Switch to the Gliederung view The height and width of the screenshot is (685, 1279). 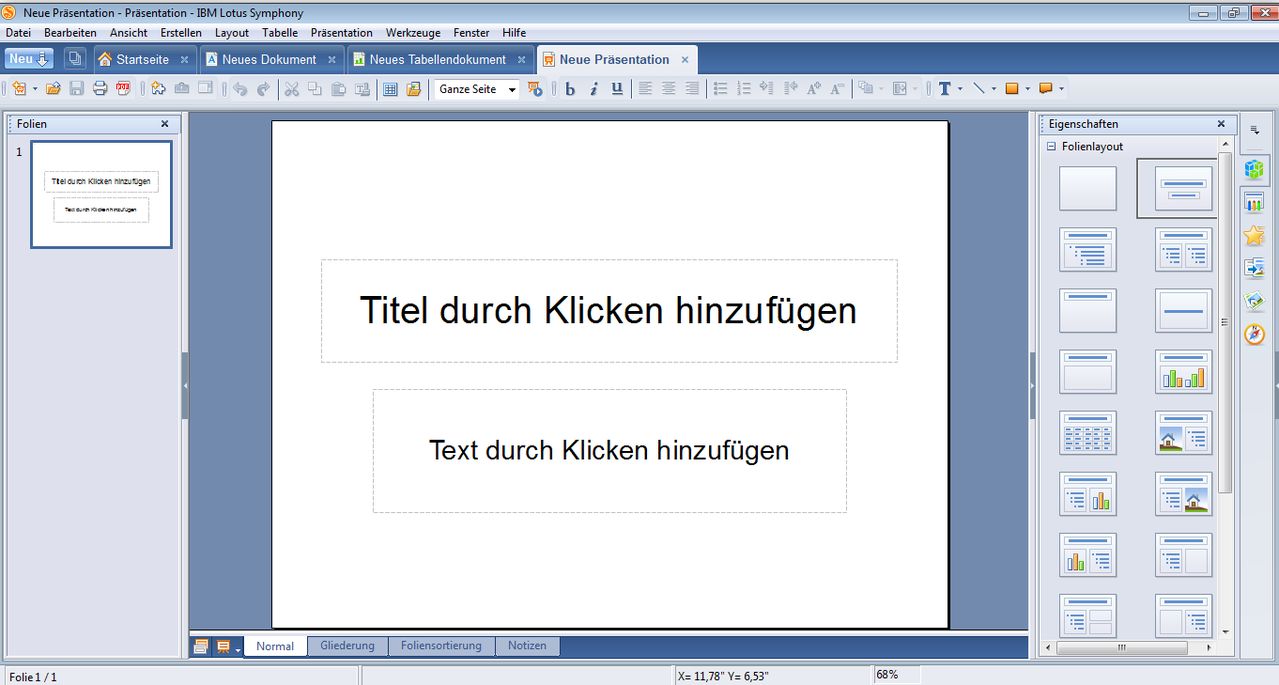point(347,646)
